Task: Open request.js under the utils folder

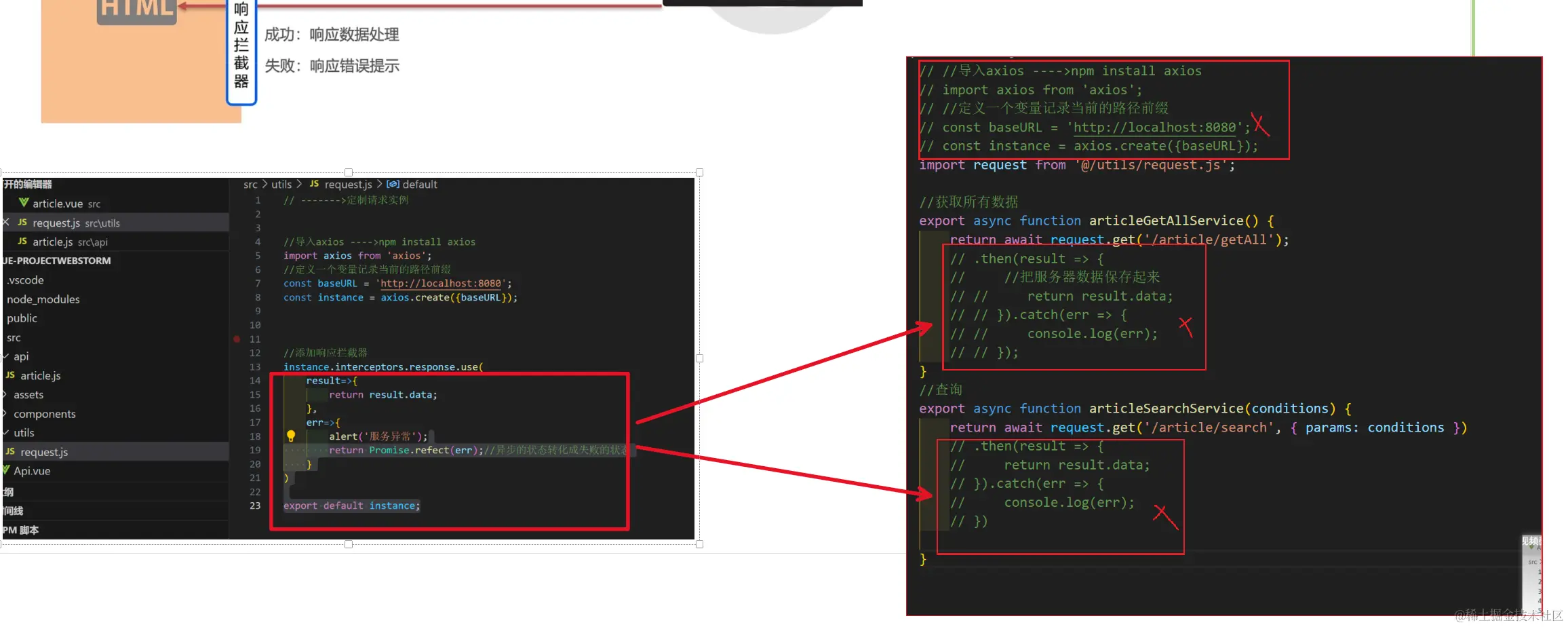Action: 115,452
